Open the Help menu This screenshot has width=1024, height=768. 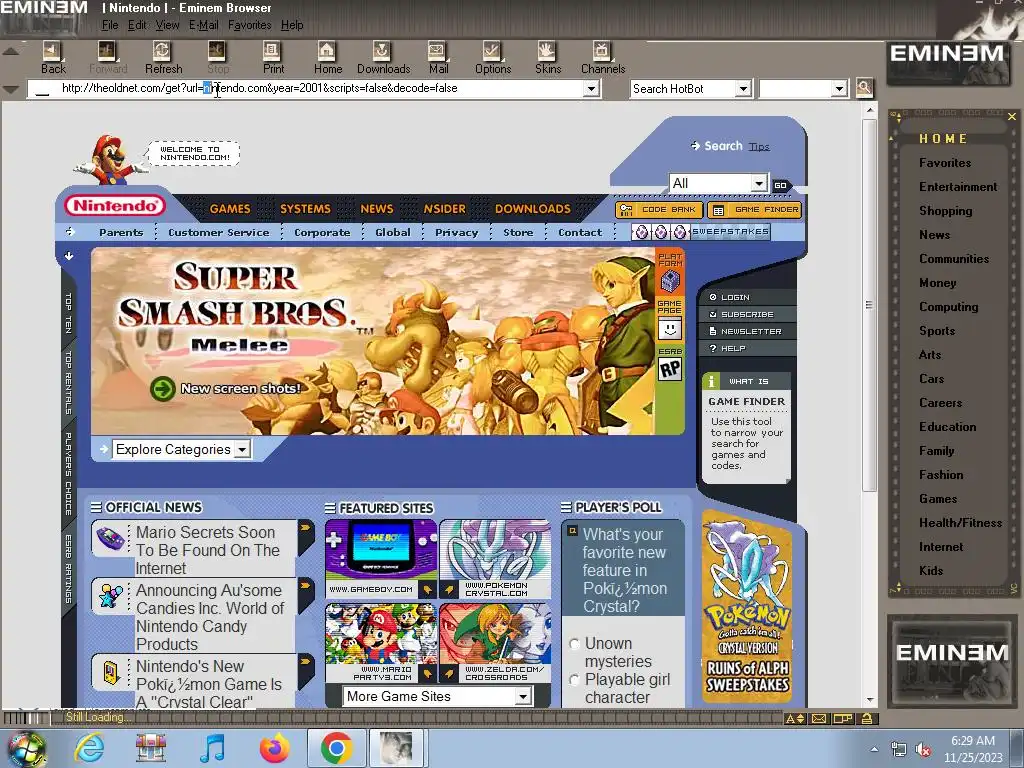pos(292,25)
